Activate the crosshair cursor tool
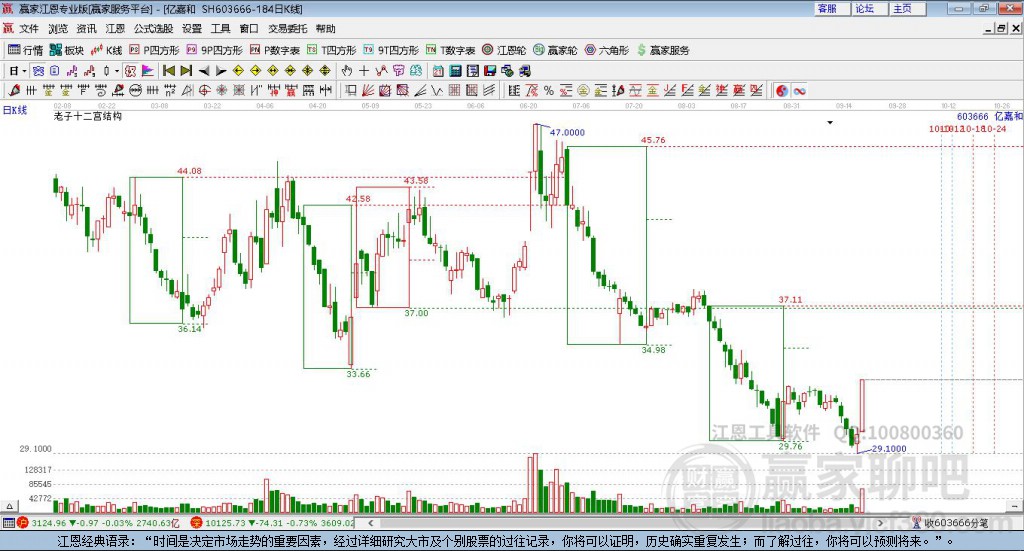 tap(364, 71)
